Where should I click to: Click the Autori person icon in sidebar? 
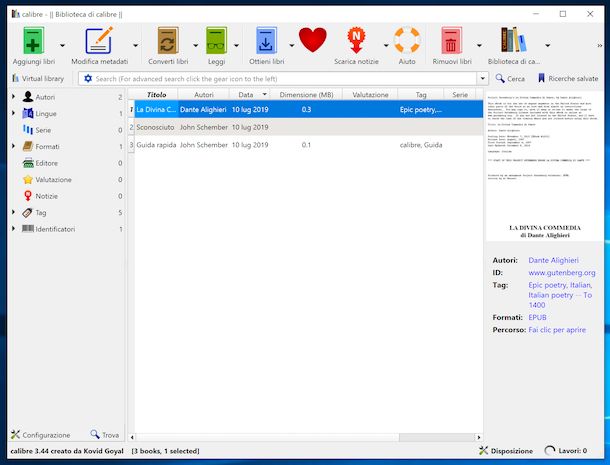pyautogui.click(x=28, y=97)
